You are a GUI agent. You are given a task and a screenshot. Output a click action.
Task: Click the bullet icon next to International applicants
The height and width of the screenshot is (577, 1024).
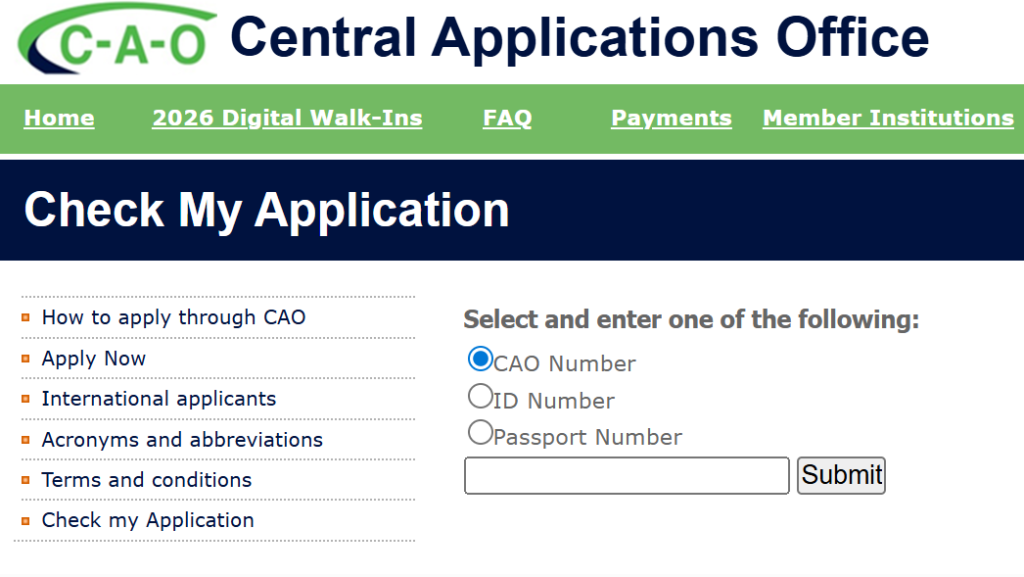click(x=25, y=398)
